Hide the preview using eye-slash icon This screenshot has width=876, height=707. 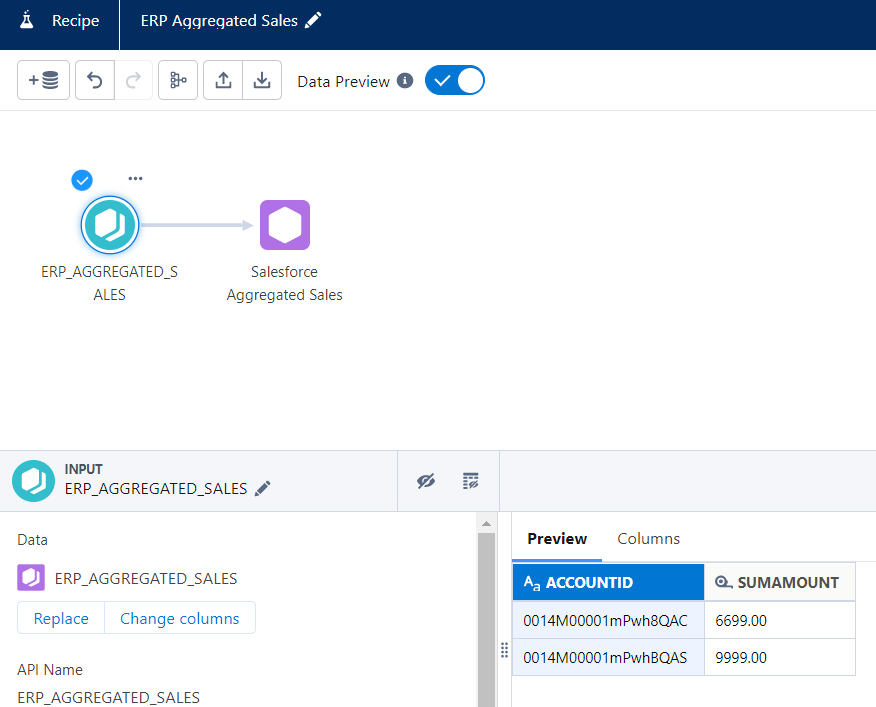pos(426,481)
